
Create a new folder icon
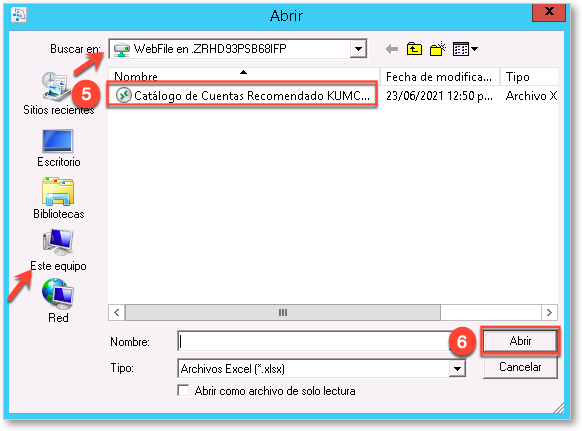(x=438, y=49)
